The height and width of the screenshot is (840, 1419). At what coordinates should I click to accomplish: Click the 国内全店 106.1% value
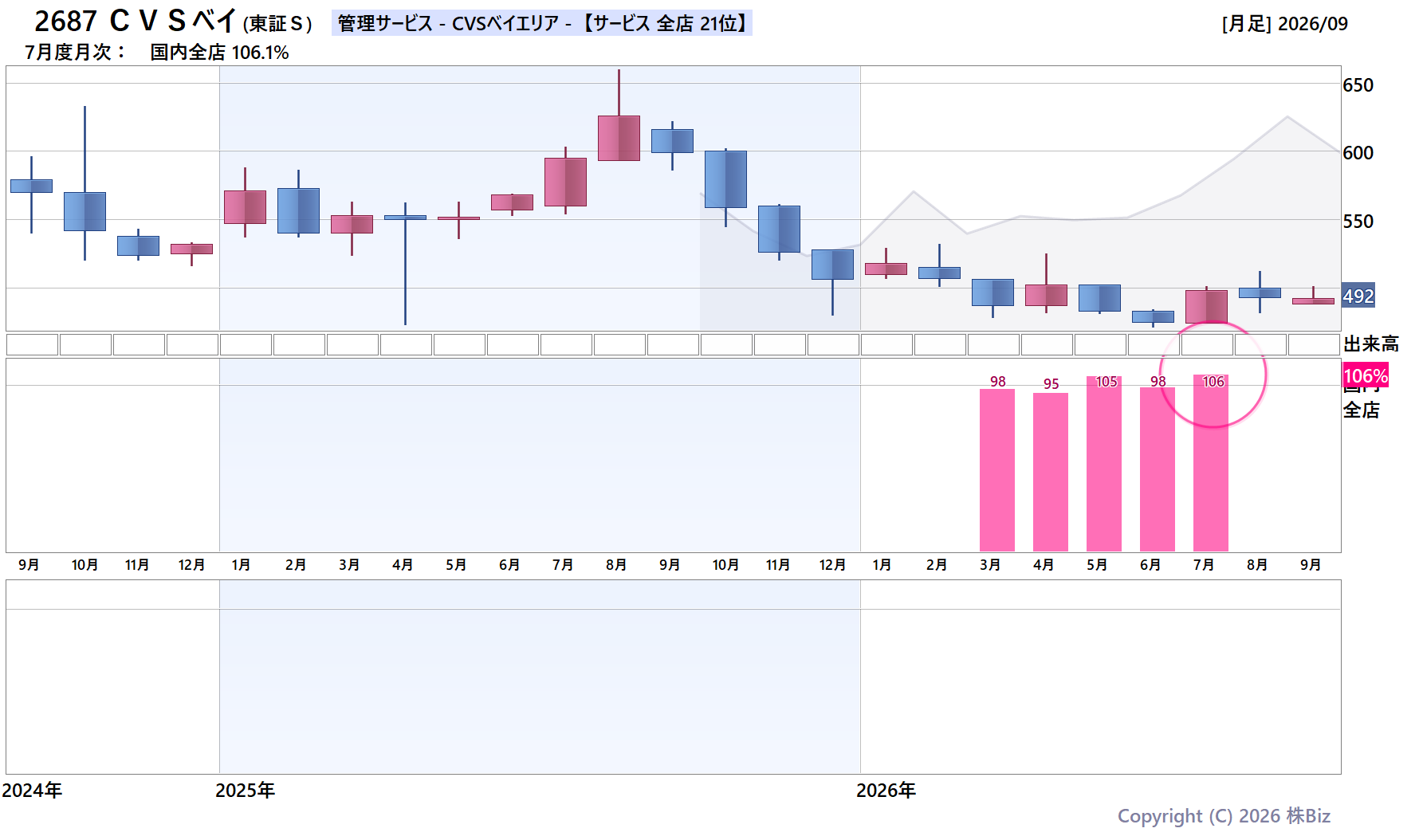[219, 53]
